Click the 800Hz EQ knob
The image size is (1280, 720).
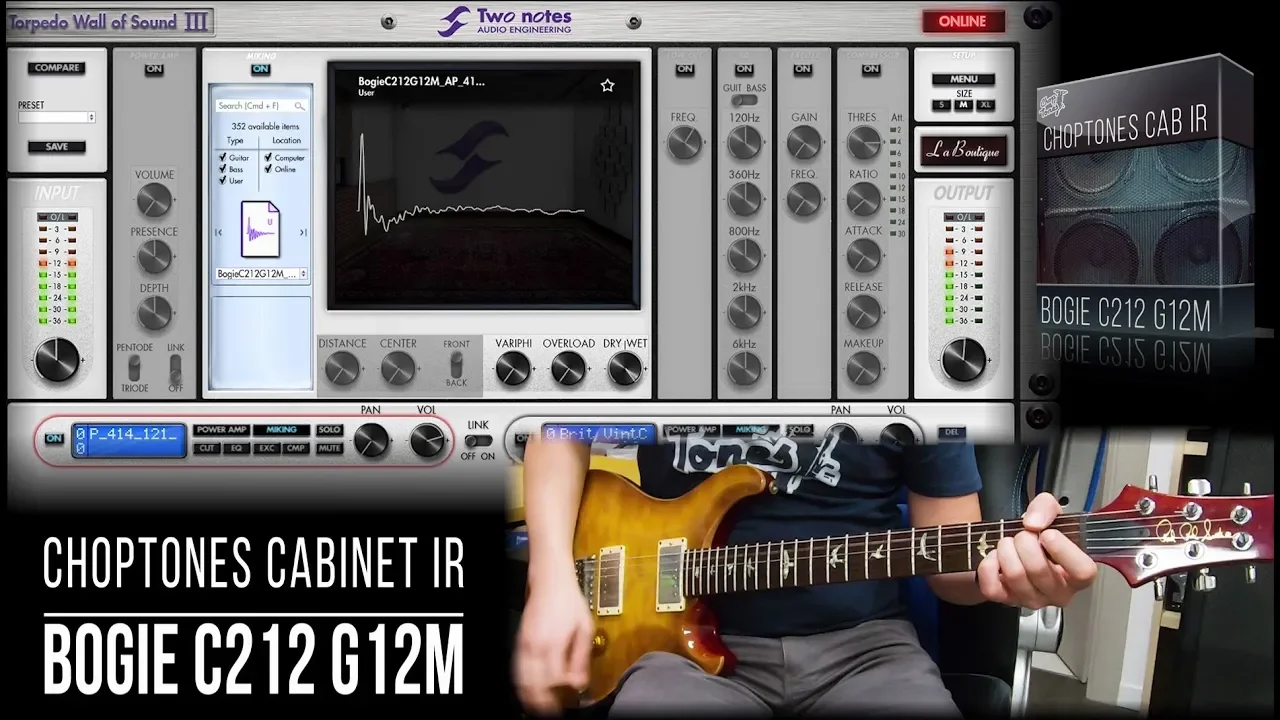[744, 256]
